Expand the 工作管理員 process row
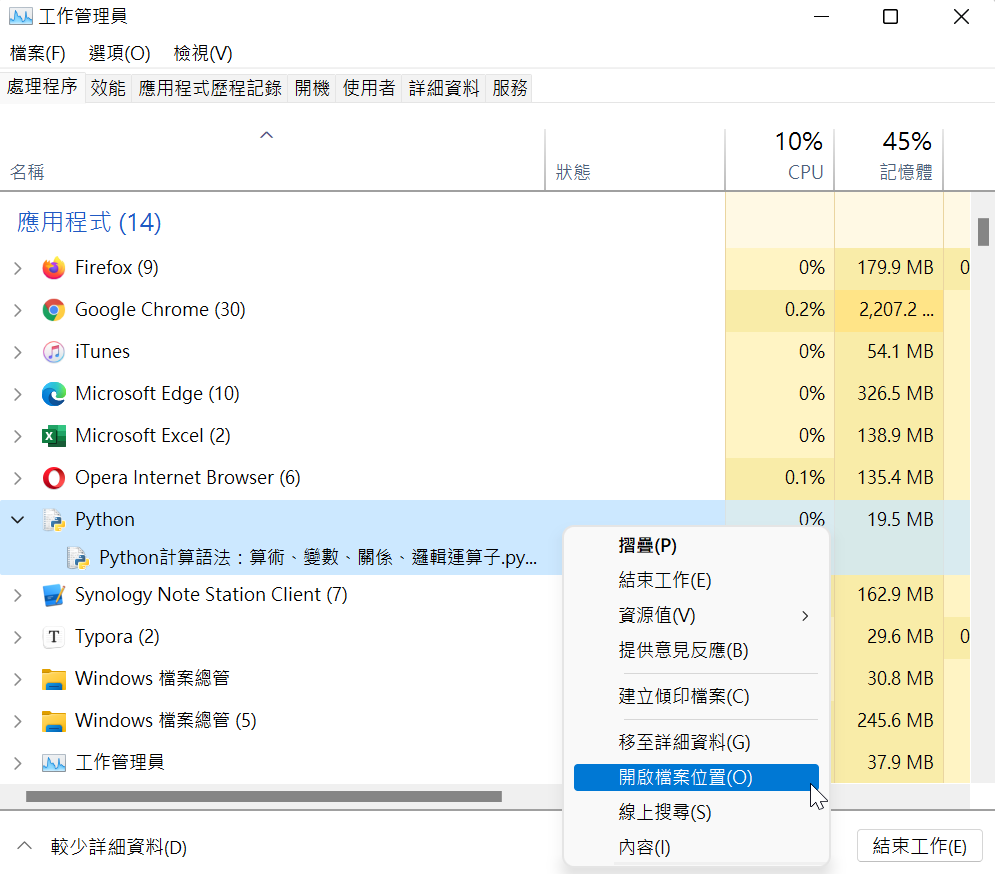This screenshot has height=874, width=995. 18,763
